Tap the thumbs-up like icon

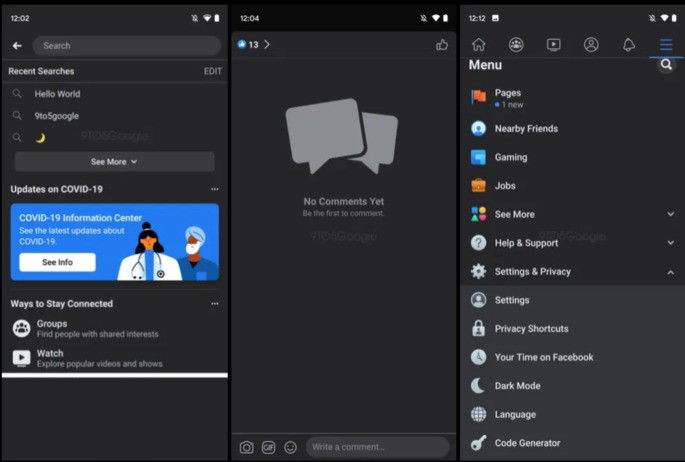(442, 44)
